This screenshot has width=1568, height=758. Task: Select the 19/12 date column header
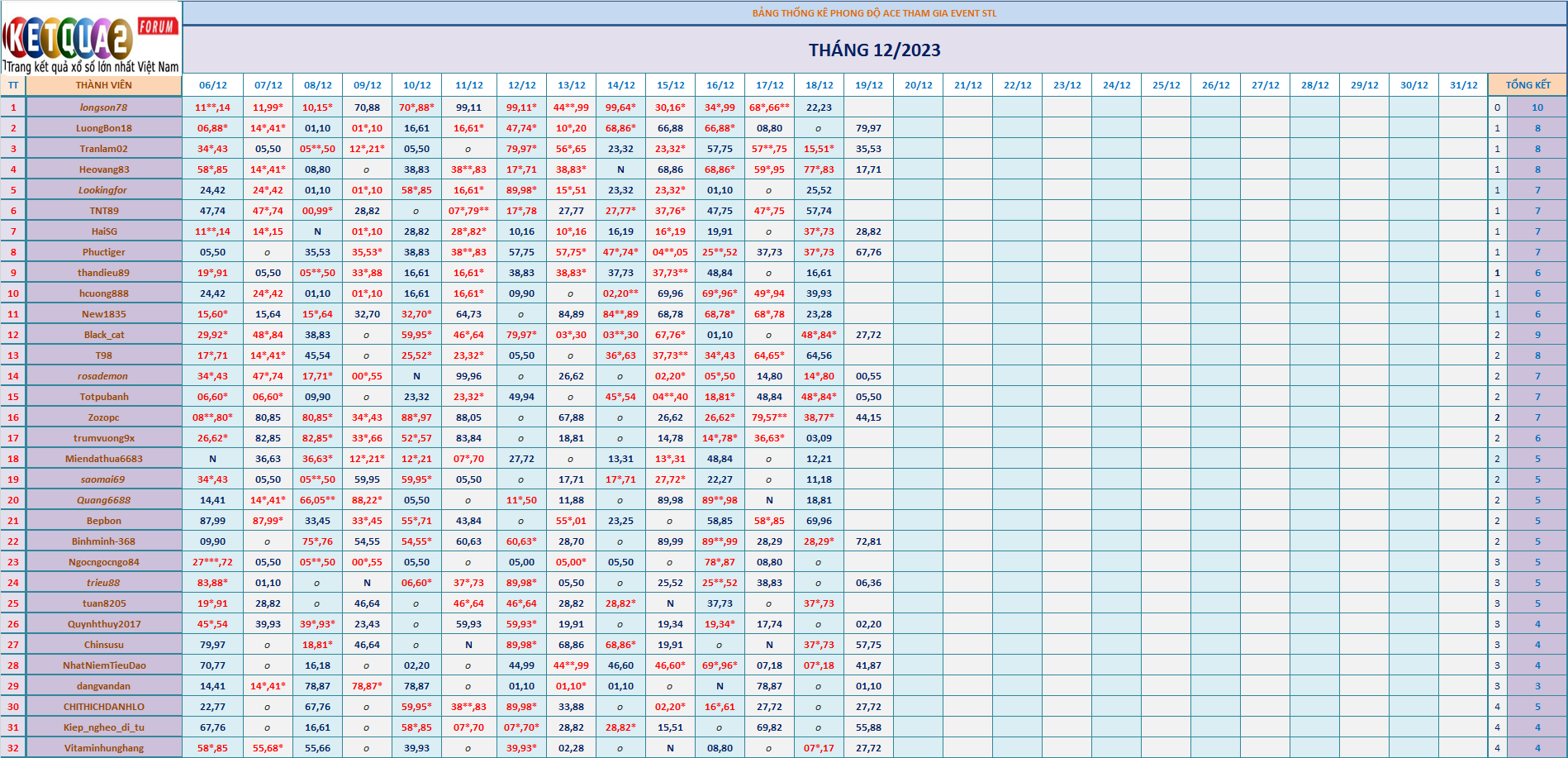[x=868, y=85]
